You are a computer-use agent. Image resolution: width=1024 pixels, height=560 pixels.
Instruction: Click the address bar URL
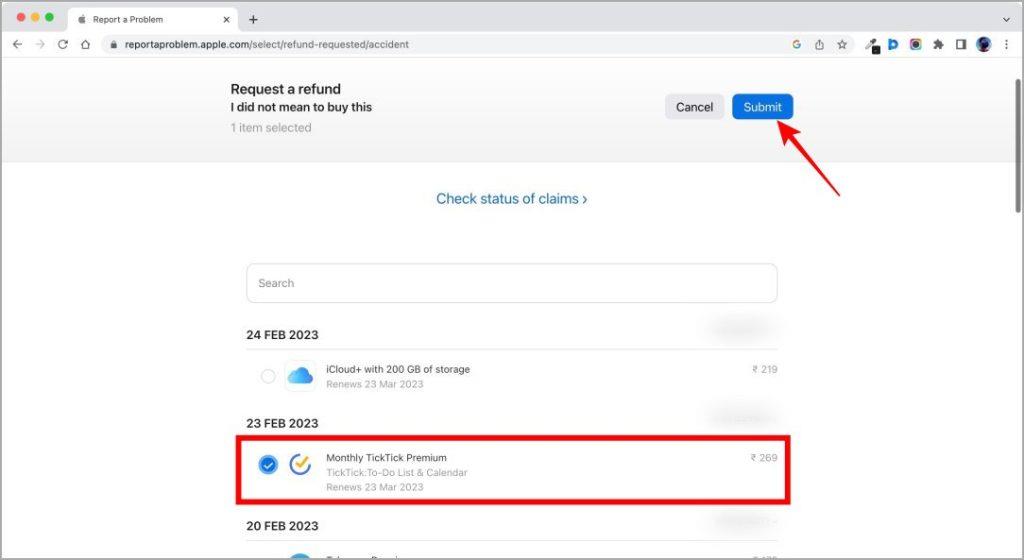coord(266,44)
